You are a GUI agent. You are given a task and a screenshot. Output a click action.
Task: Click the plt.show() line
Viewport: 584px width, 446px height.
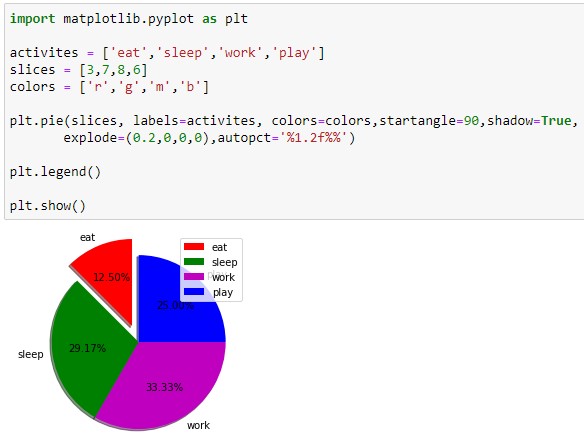pos(48,206)
